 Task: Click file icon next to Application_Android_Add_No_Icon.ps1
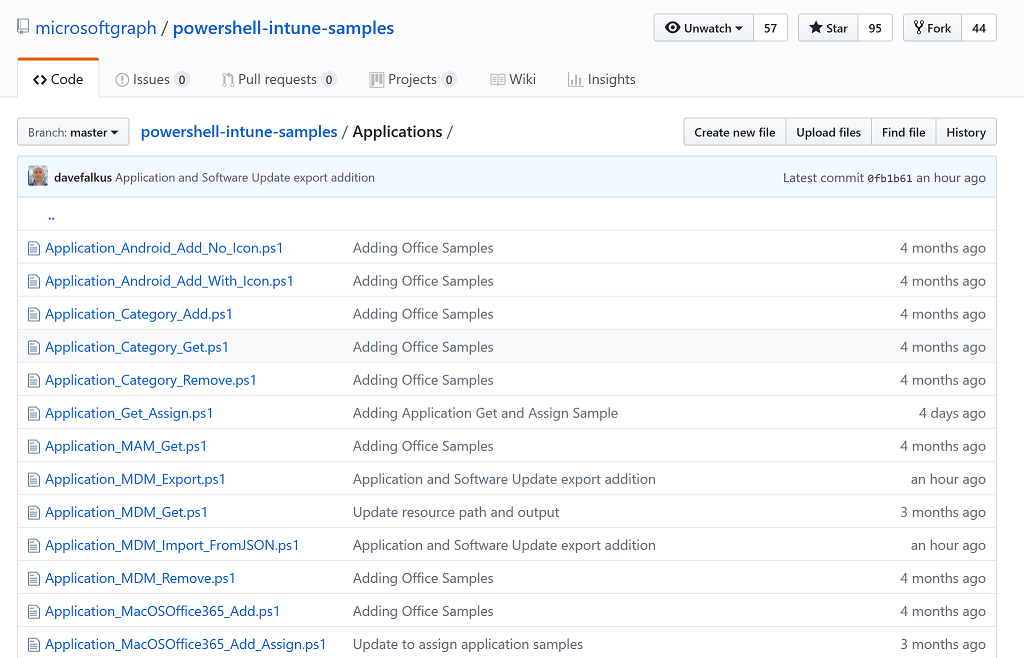click(34, 249)
